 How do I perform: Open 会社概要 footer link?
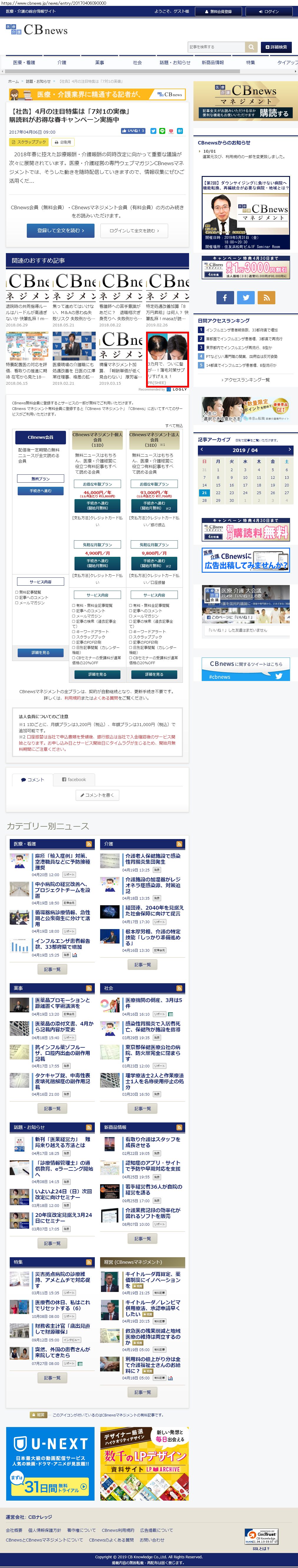coord(14,1530)
